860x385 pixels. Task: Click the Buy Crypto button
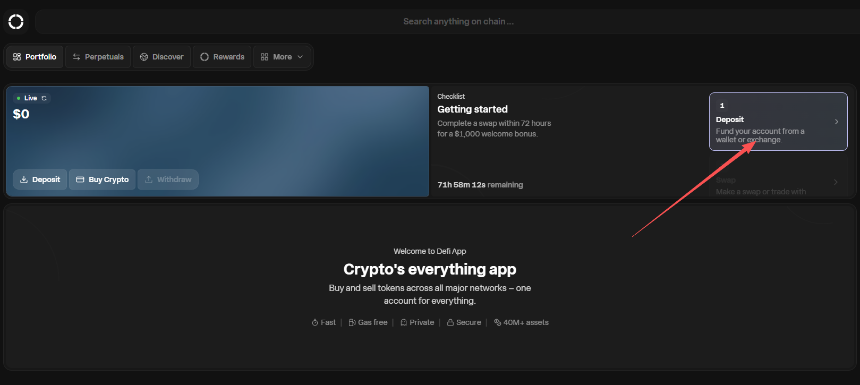102,179
